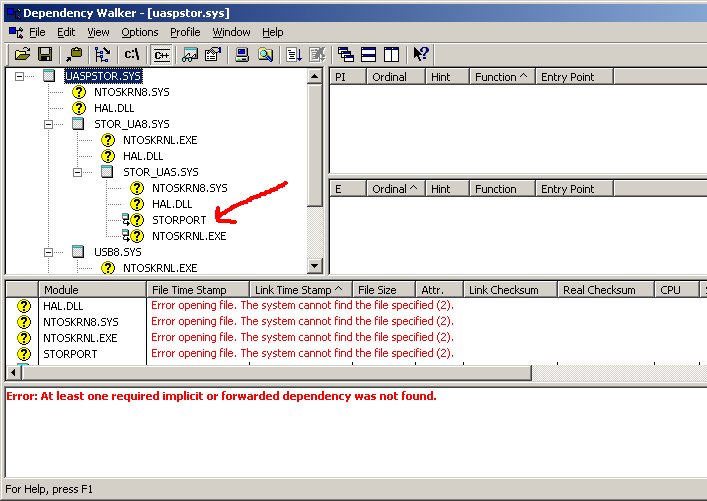Sort by Link Time Stamp column header
This screenshot has height=501, width=707.
301,290
